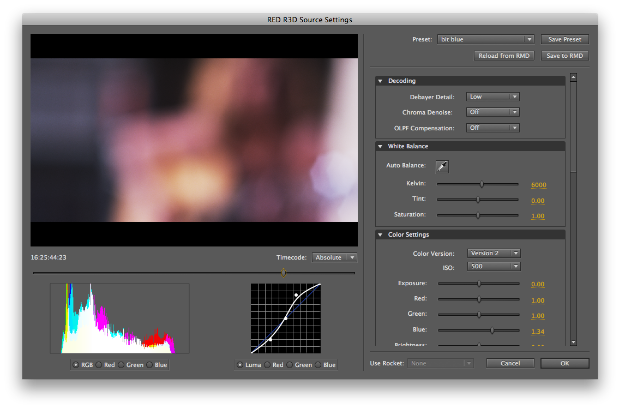Open the Chroma Denoise dropdown
The width and height of the screenshot is (619, 409).
493,112
